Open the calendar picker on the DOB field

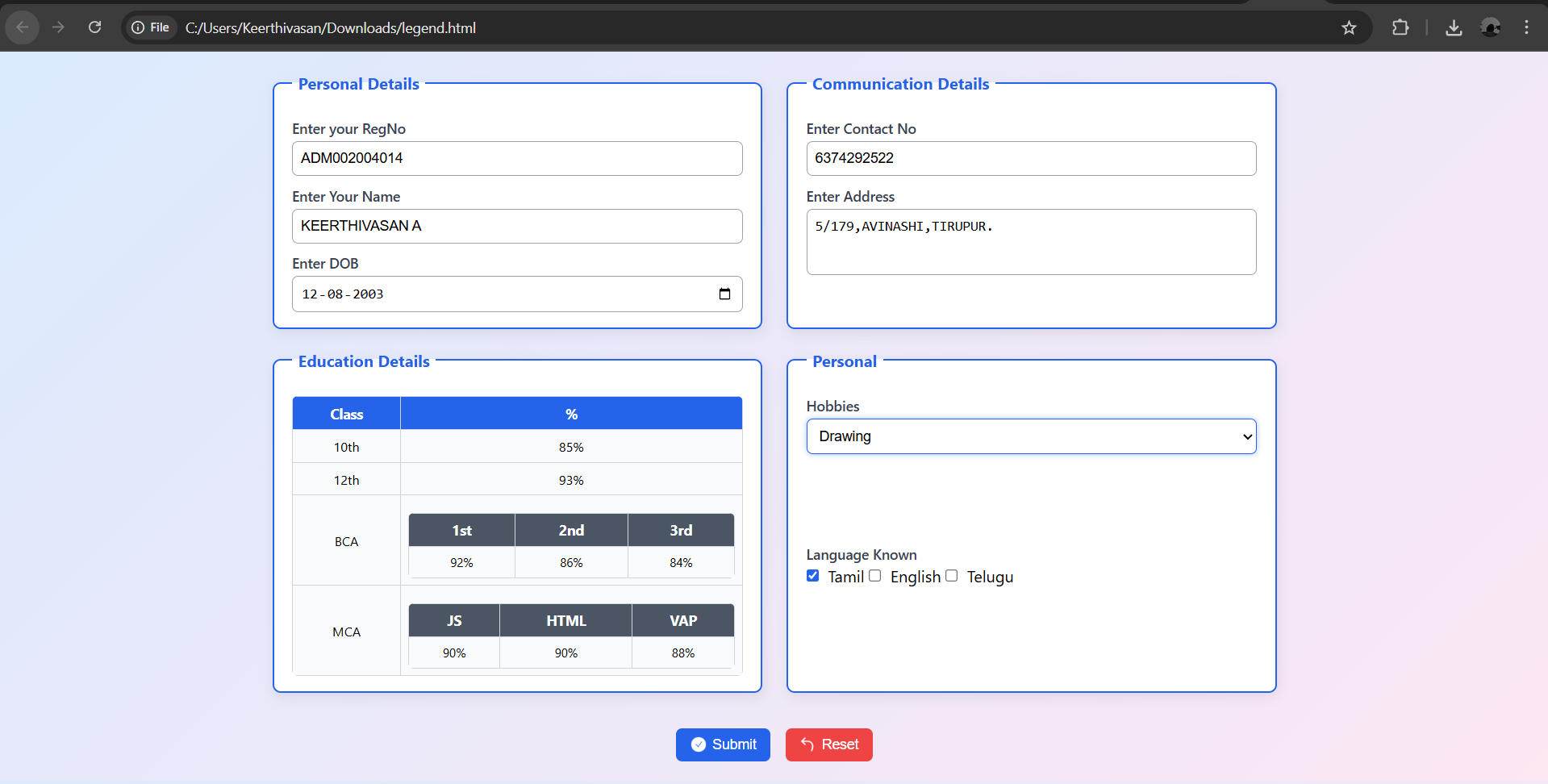tap(724, 294)
